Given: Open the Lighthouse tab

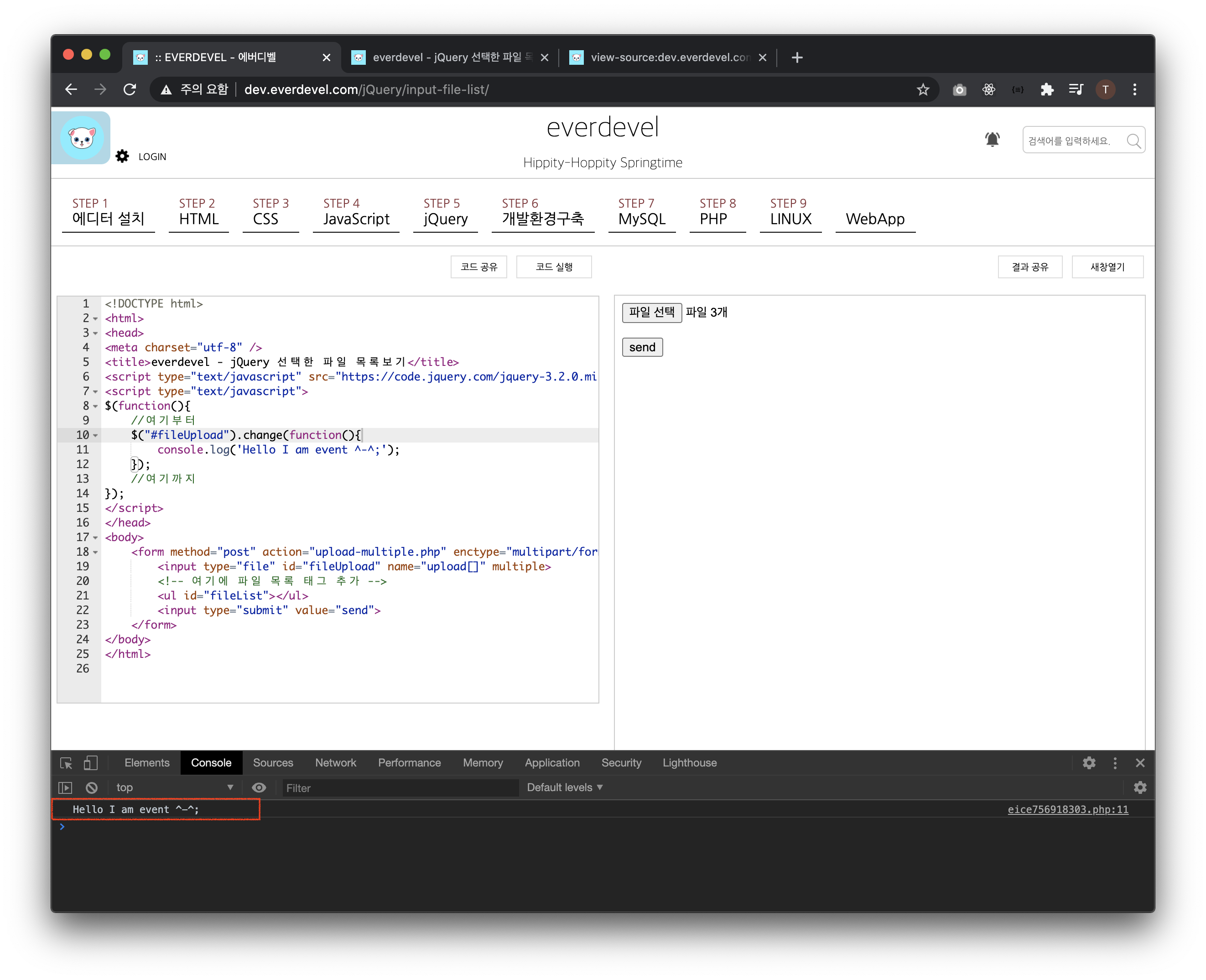Looking at the screenshot, I should point(690,763).
